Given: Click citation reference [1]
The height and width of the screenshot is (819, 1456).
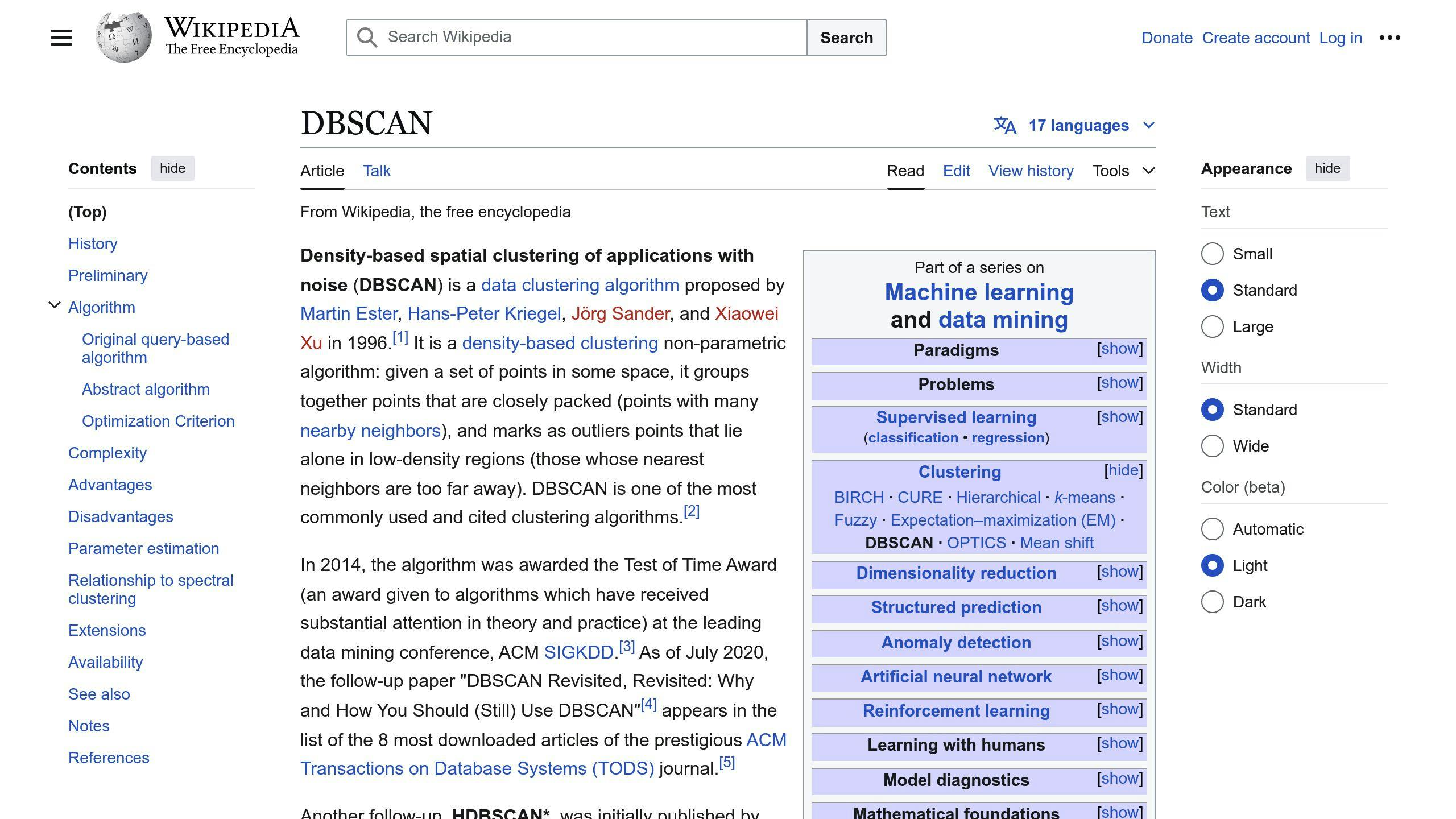Looking at the screenshot, I should (400, 337).
